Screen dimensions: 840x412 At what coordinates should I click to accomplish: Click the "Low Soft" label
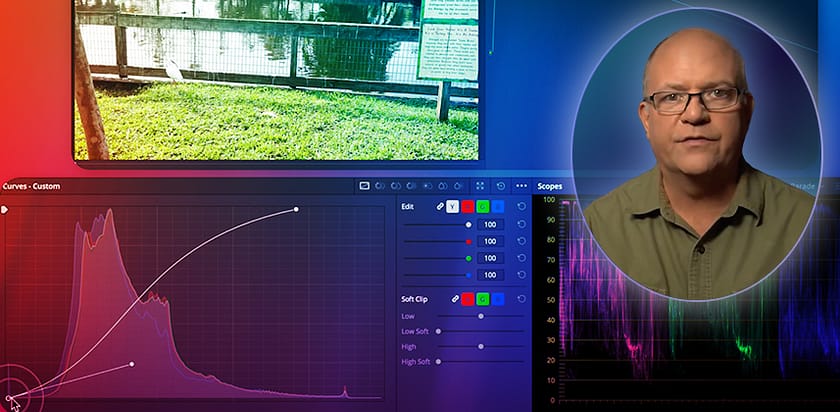coord(415,332)
